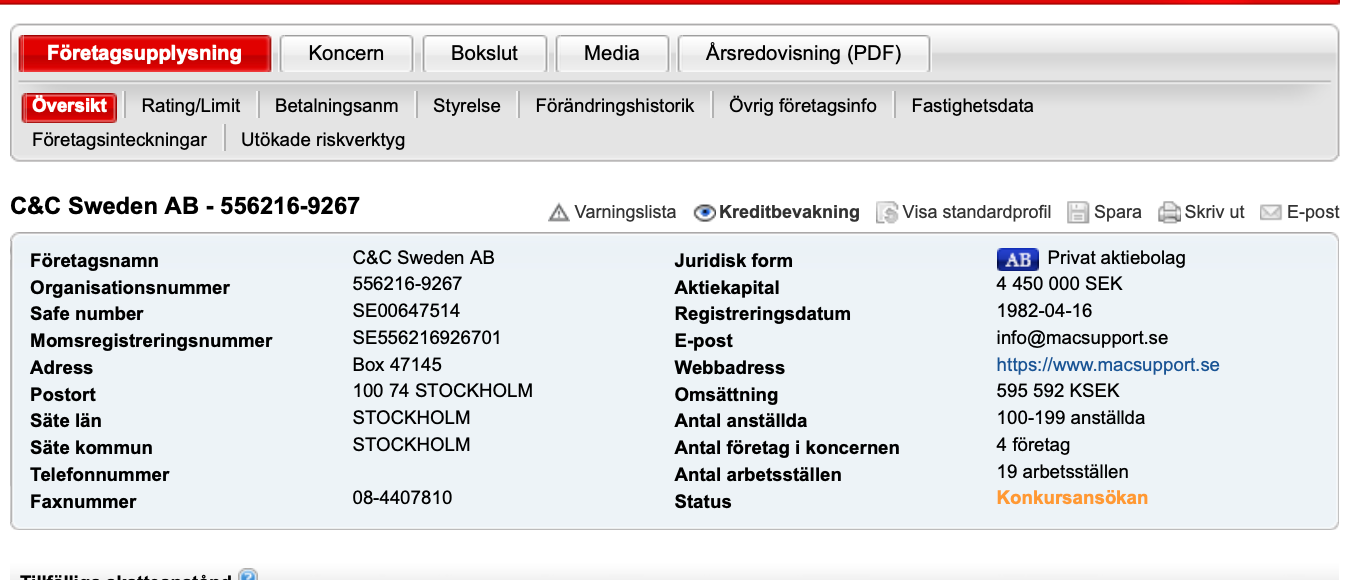Click the Aktiekapital value 4 450 000 SEK
The image size is (1348, 580).
click(x=1060, y=284)
